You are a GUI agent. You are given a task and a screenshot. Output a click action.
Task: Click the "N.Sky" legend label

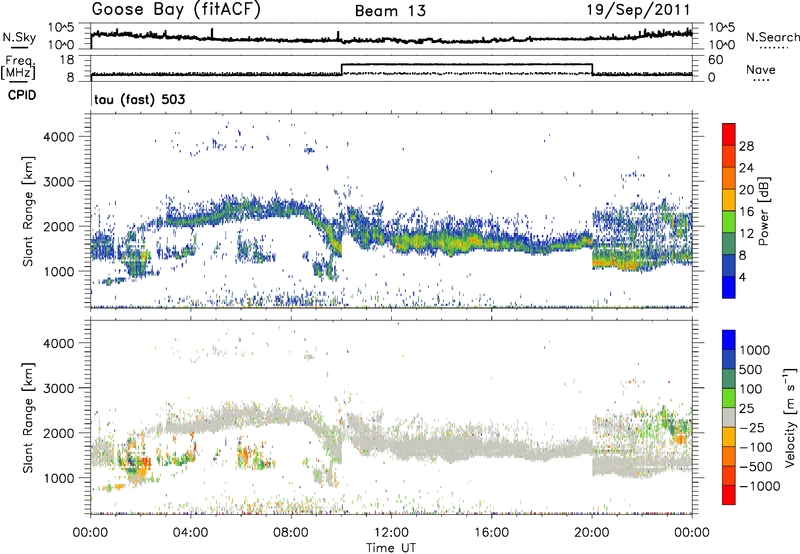(19, 37)
